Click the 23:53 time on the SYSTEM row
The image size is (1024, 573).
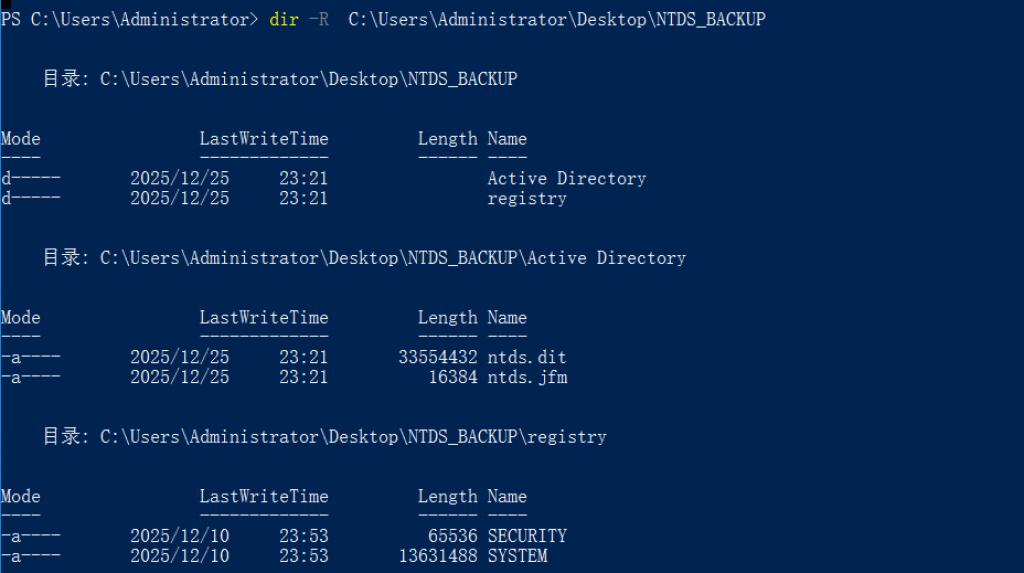pos(303,557)
